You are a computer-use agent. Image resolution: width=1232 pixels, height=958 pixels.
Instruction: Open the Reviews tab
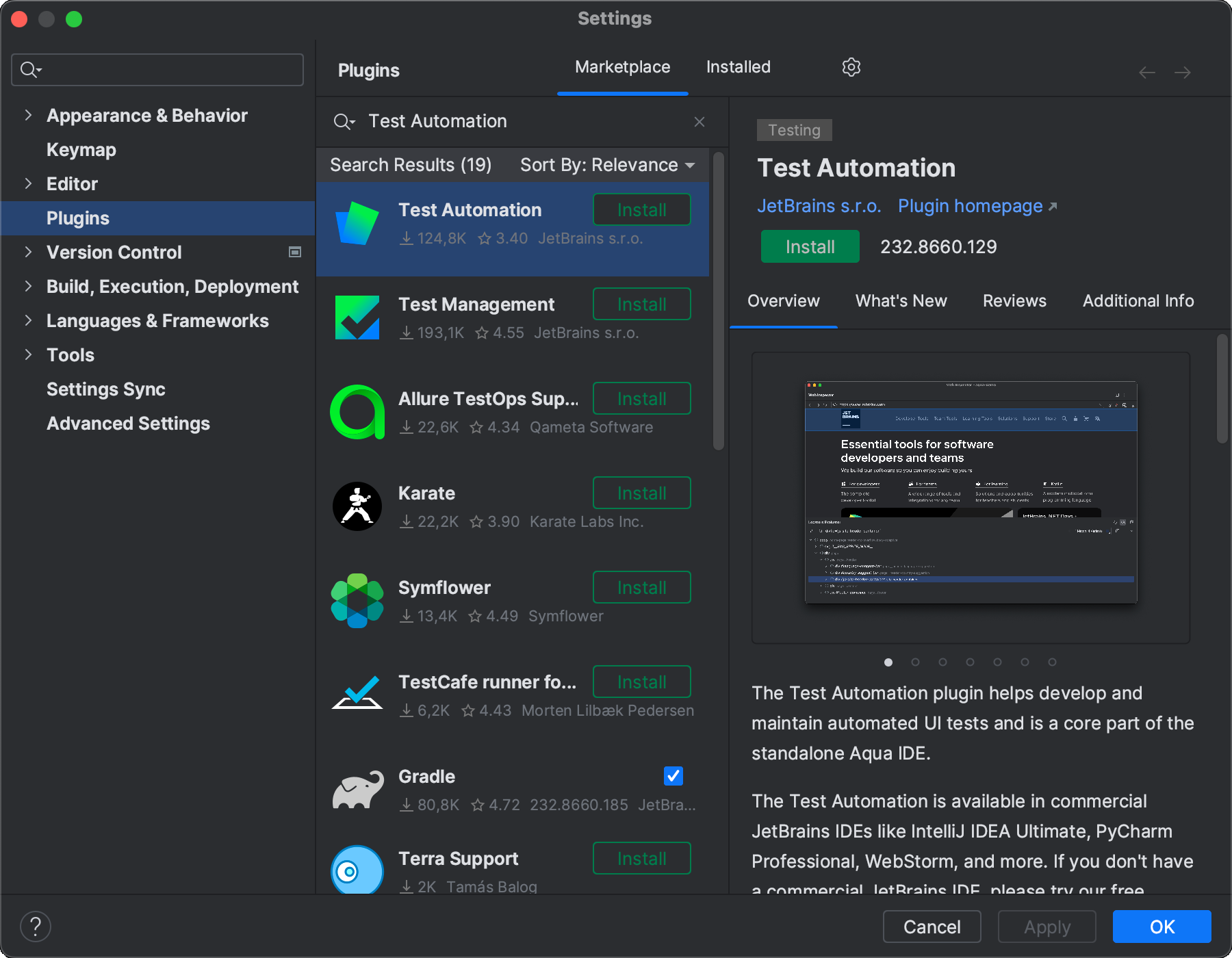[1014, 300]
